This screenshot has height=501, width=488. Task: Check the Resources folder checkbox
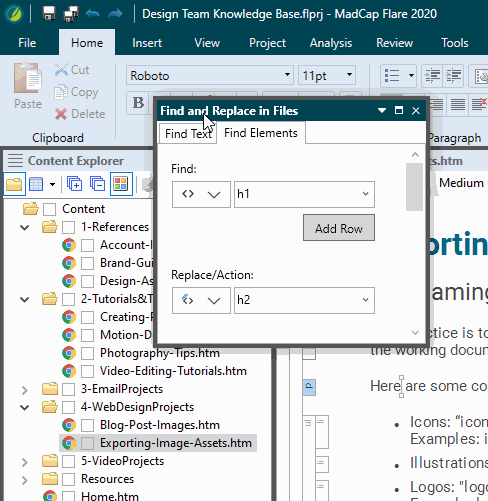(68, 479)
